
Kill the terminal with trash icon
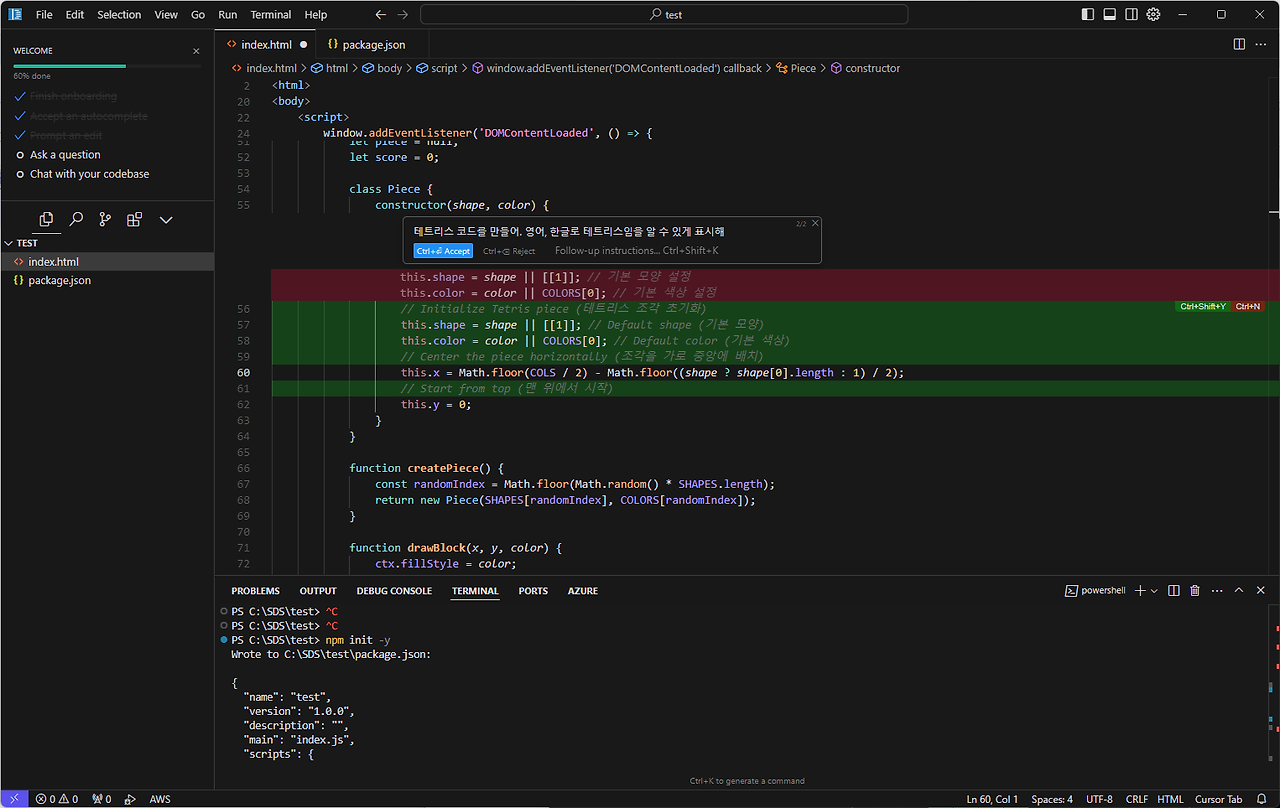(x=1194, y=591)
